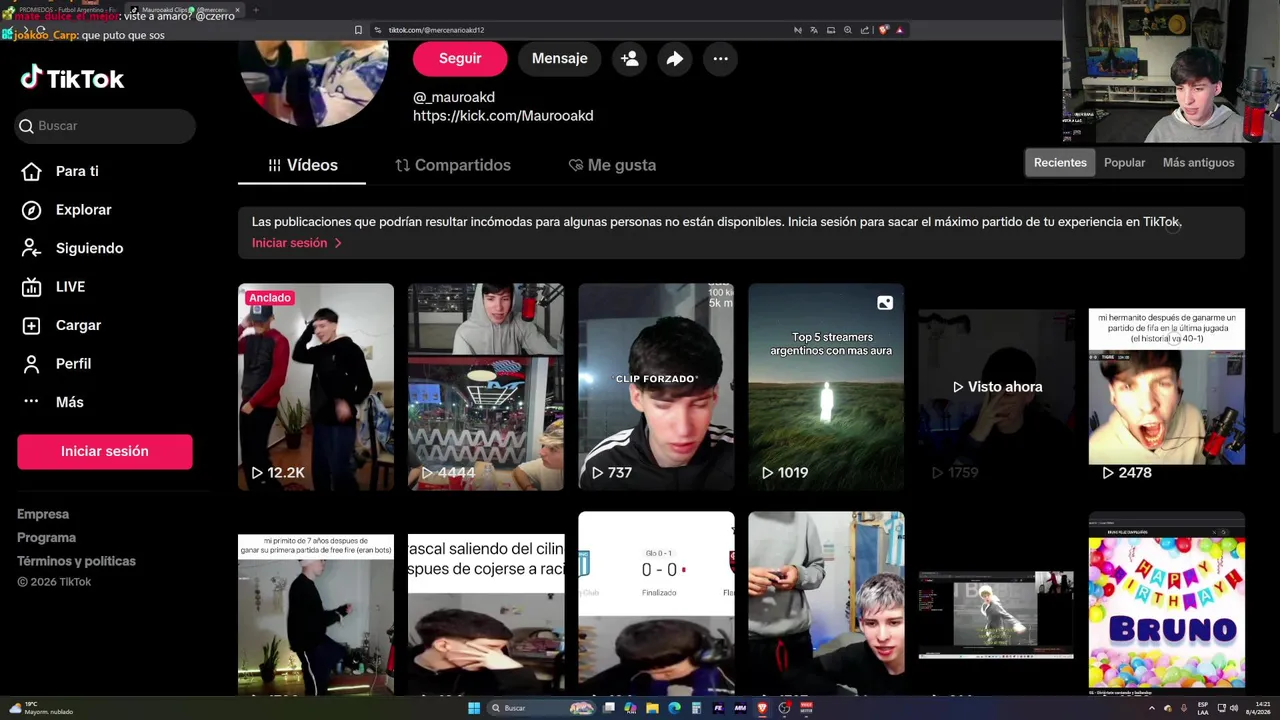Click the Buscar search field in TikTok sidebar
The height and width of the screenshot is (720, 1280).
[105, 126]
